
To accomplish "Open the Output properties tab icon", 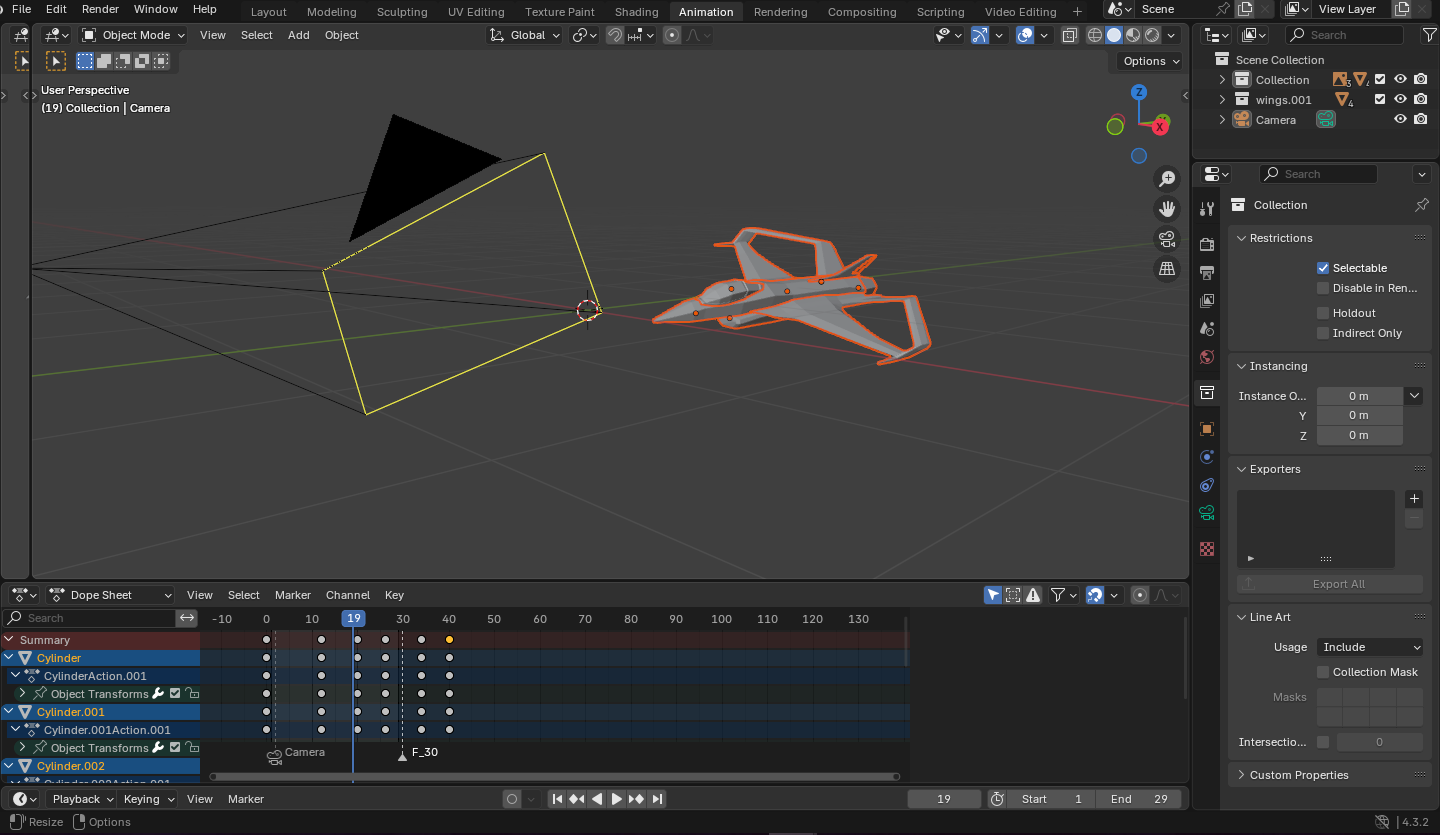I will (1207, 273).
